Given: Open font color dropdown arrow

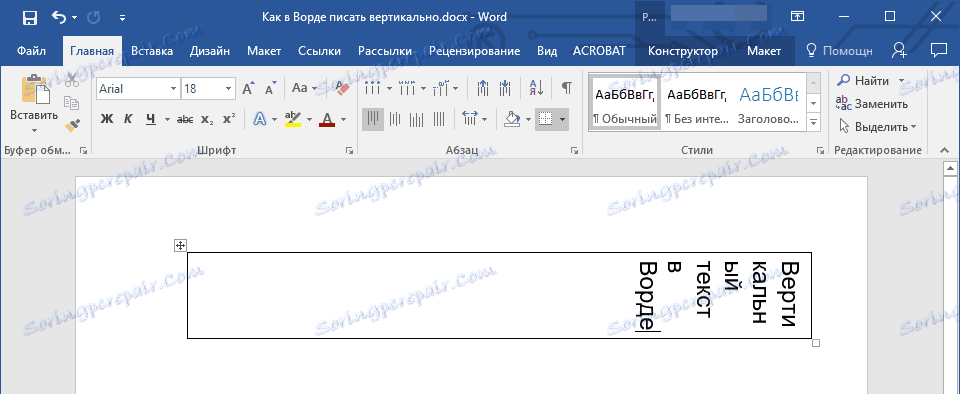Looking at the screenshot, I should [343, 119].
